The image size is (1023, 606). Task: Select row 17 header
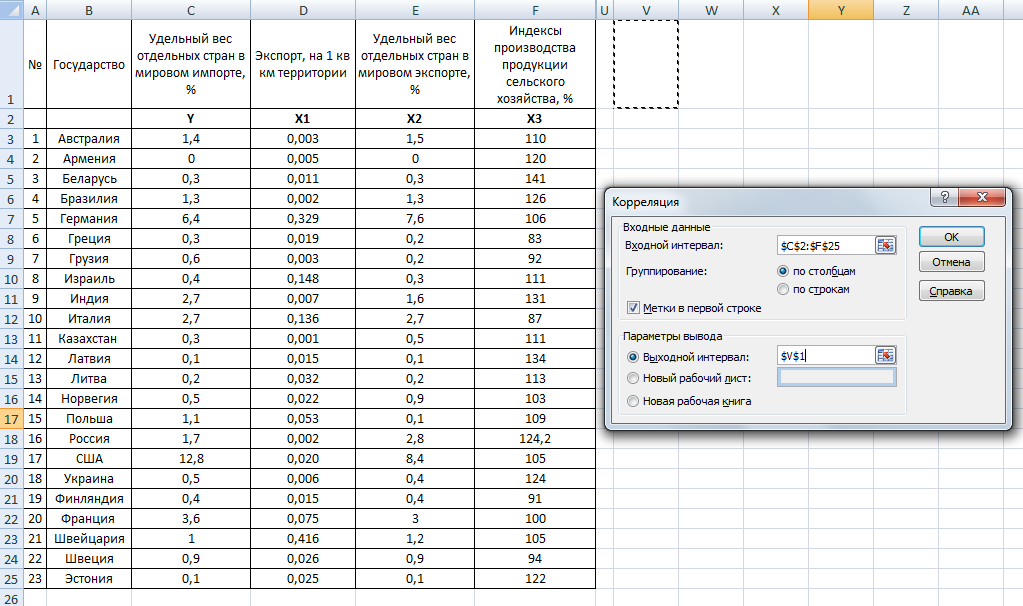pyautogui.click(x=12, y=419)
